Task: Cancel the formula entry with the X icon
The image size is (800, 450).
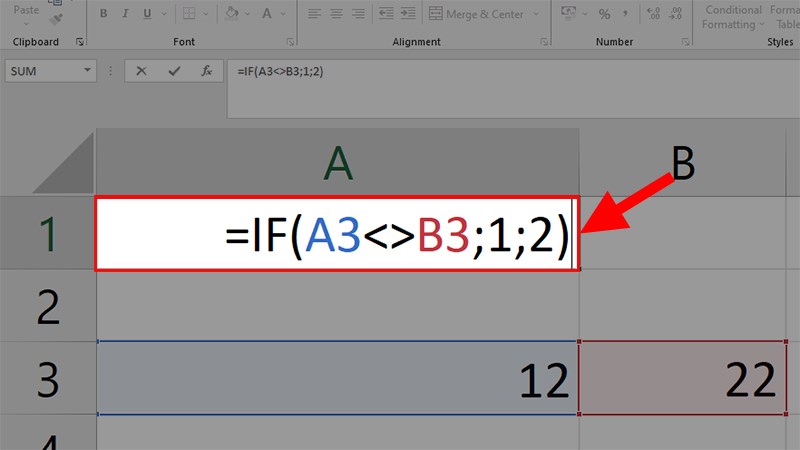Action: point(141,71)
